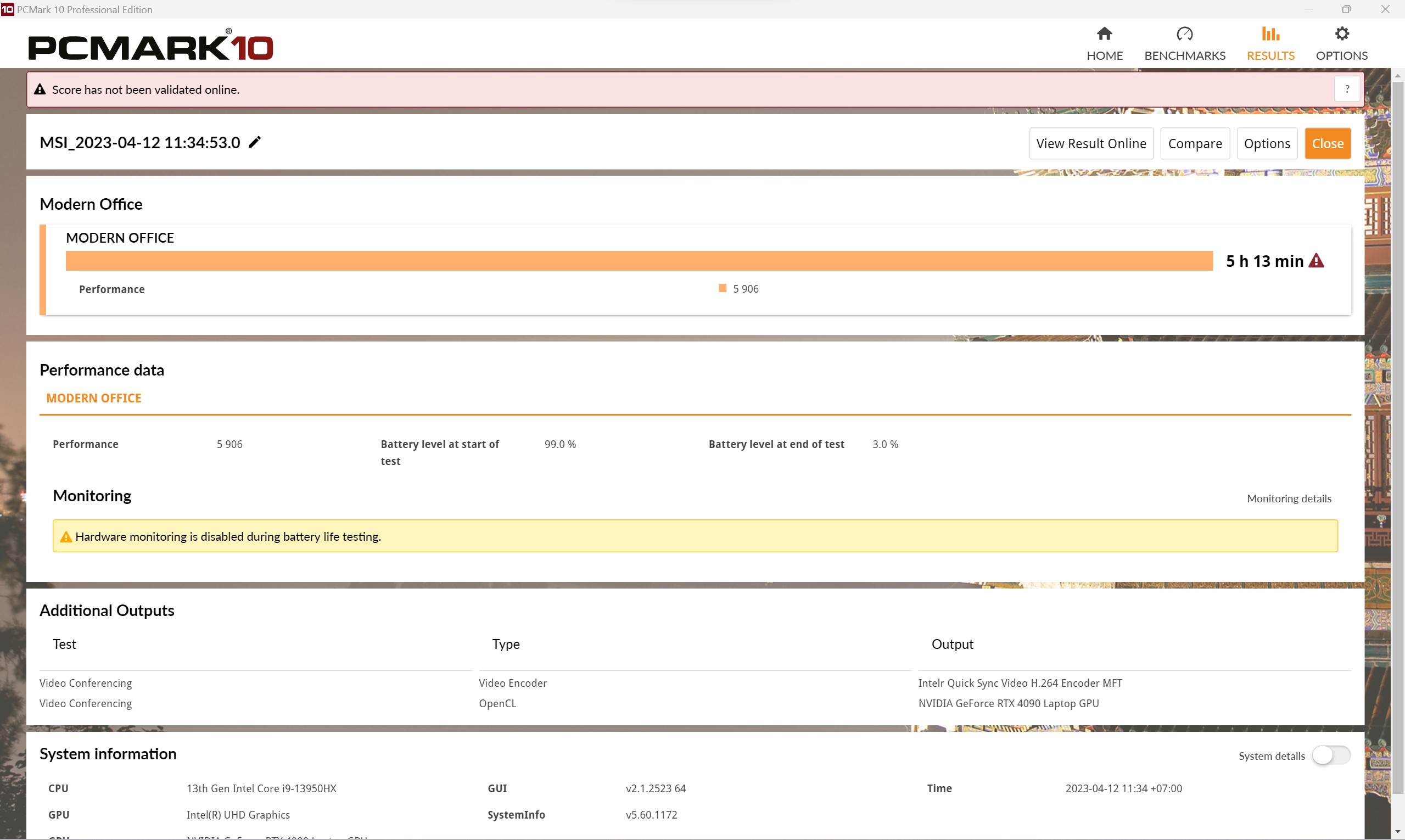1405x840 pixels.
Task: Click the 99.0 % battery start value
Action: (x=560, y=444)
